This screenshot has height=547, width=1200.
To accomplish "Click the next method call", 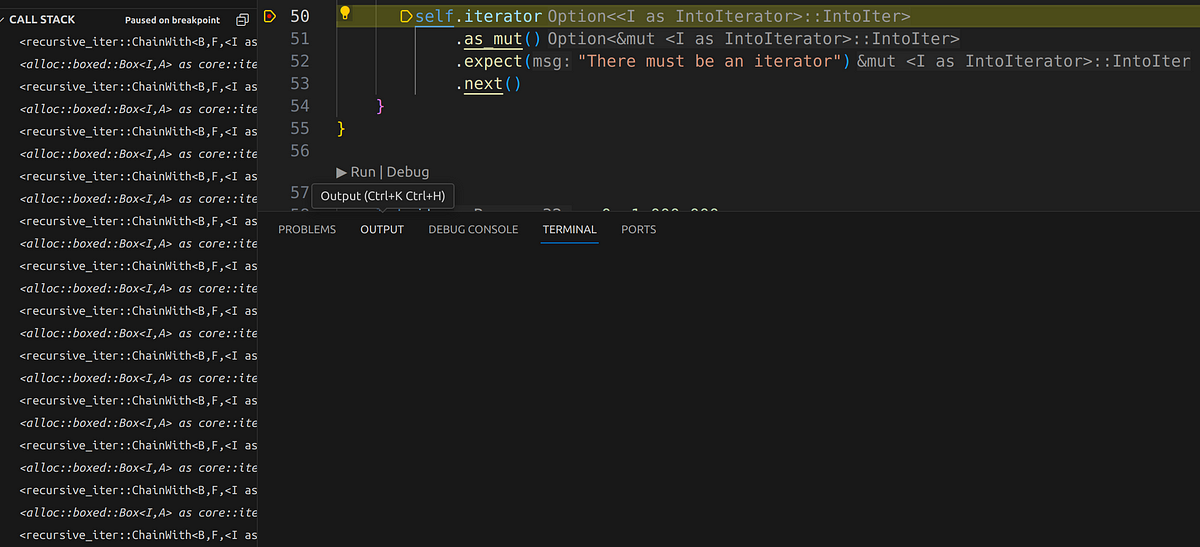I will pyautogui.click(x=483, y=84).
